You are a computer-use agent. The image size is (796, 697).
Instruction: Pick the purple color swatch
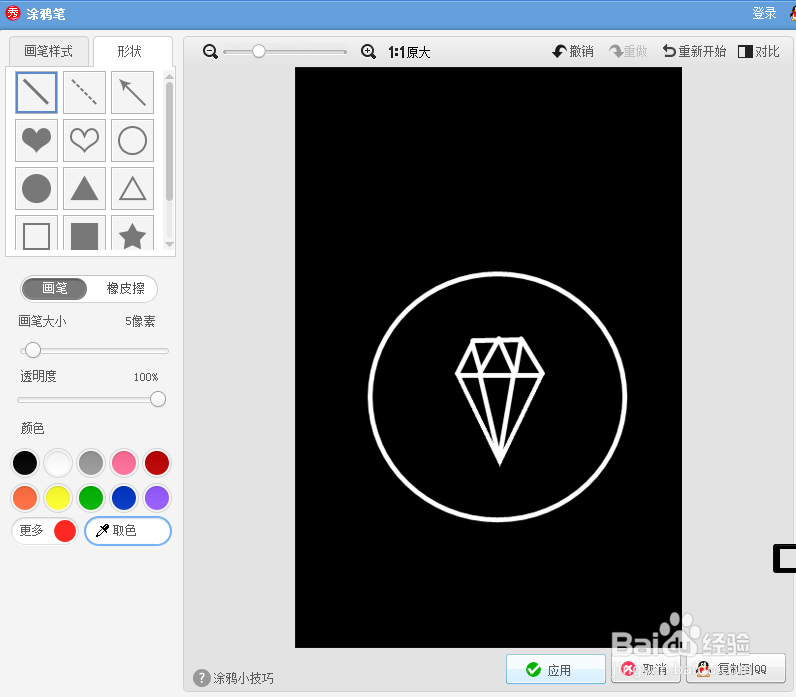(157, 497)
